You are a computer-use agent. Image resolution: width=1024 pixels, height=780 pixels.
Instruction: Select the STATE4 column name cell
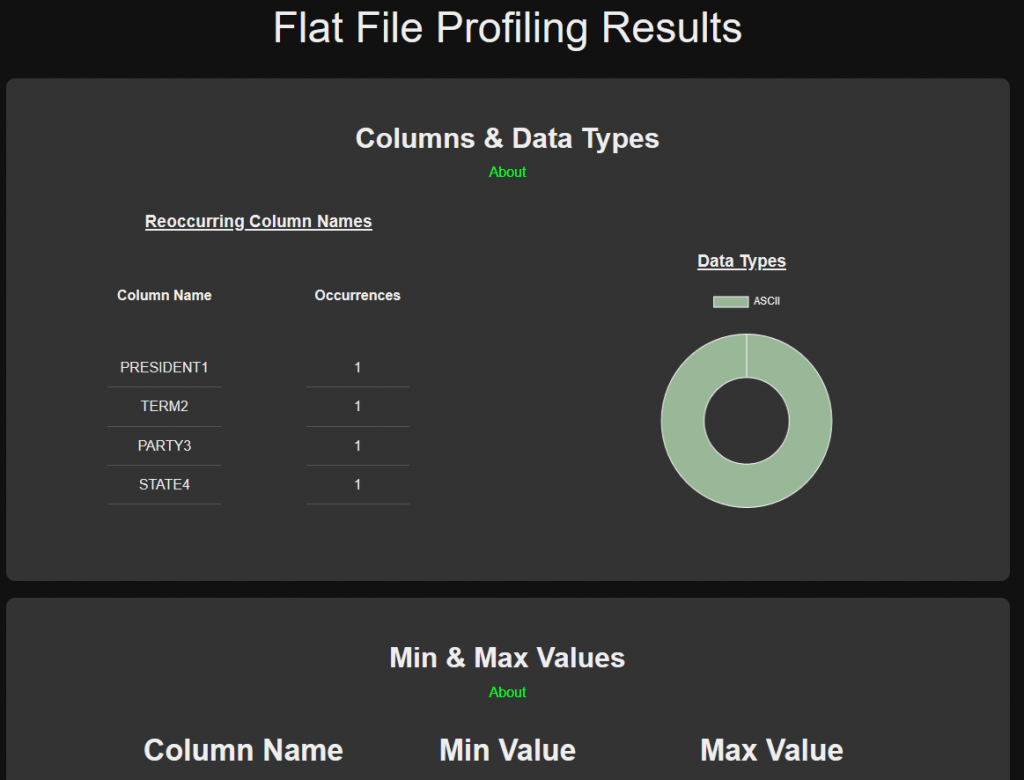click(164, 484)
